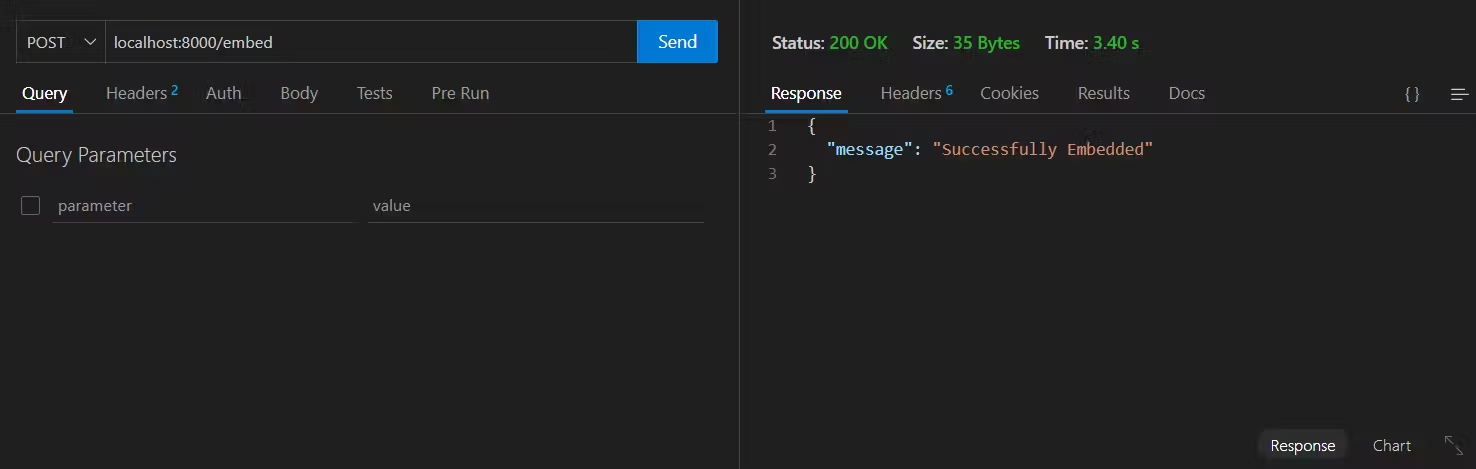1476x469 pixels.
Task: Click the Time 3.40 s text
Action: 1092,43
